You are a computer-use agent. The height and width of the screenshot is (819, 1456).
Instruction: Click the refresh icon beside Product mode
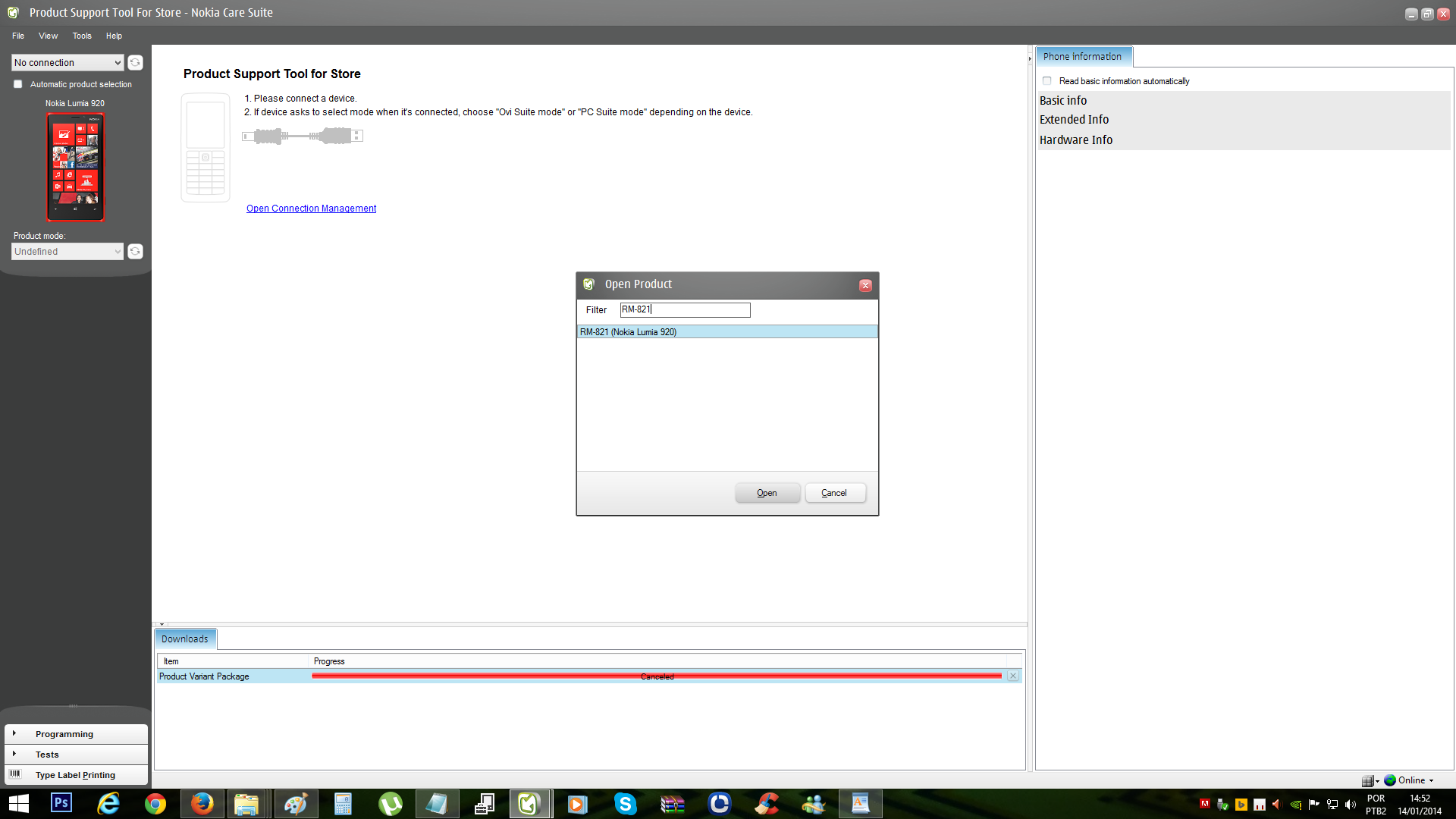pos(135,251)
